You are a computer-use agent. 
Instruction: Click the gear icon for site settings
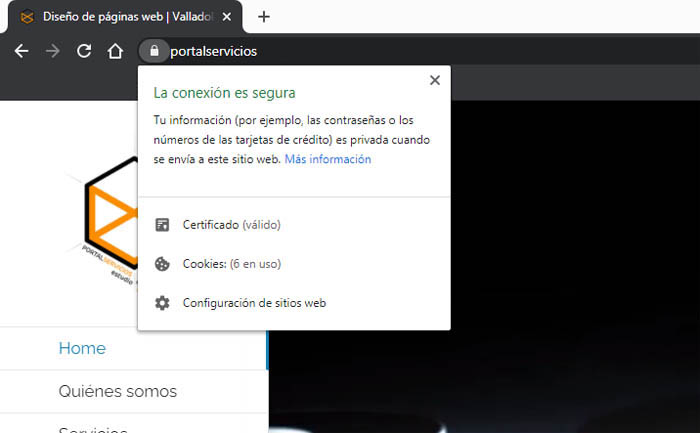point(162,303)
